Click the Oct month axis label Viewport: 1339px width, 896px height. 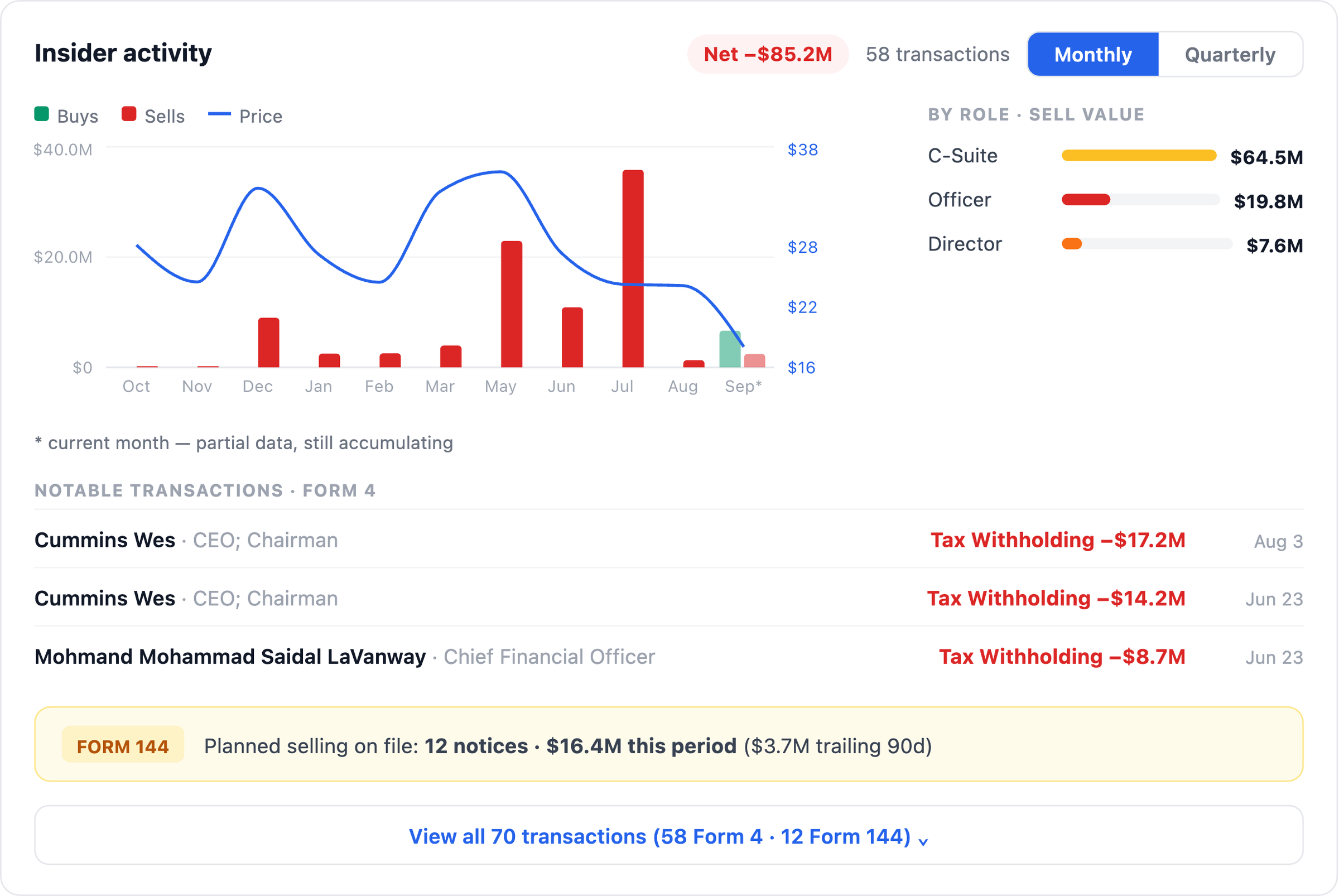coord(136,387)
